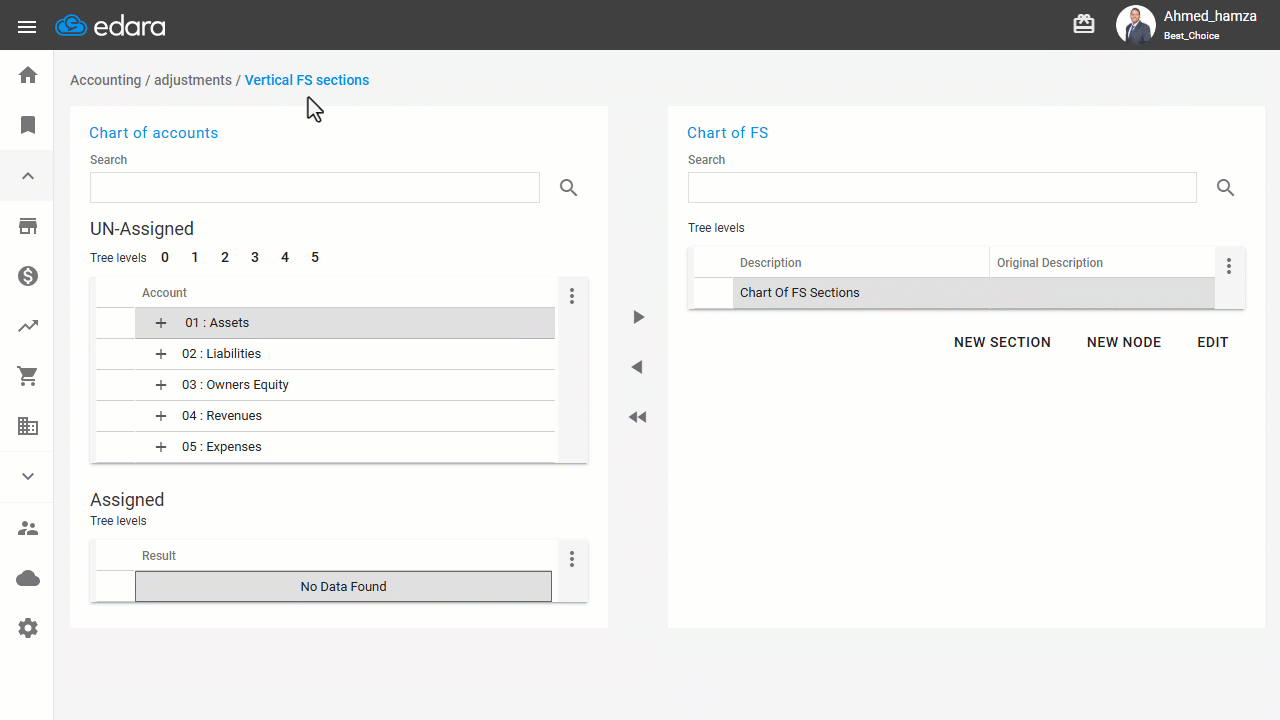Select tree level 3
Screen dimensions: 1280x720
(255, 257)
